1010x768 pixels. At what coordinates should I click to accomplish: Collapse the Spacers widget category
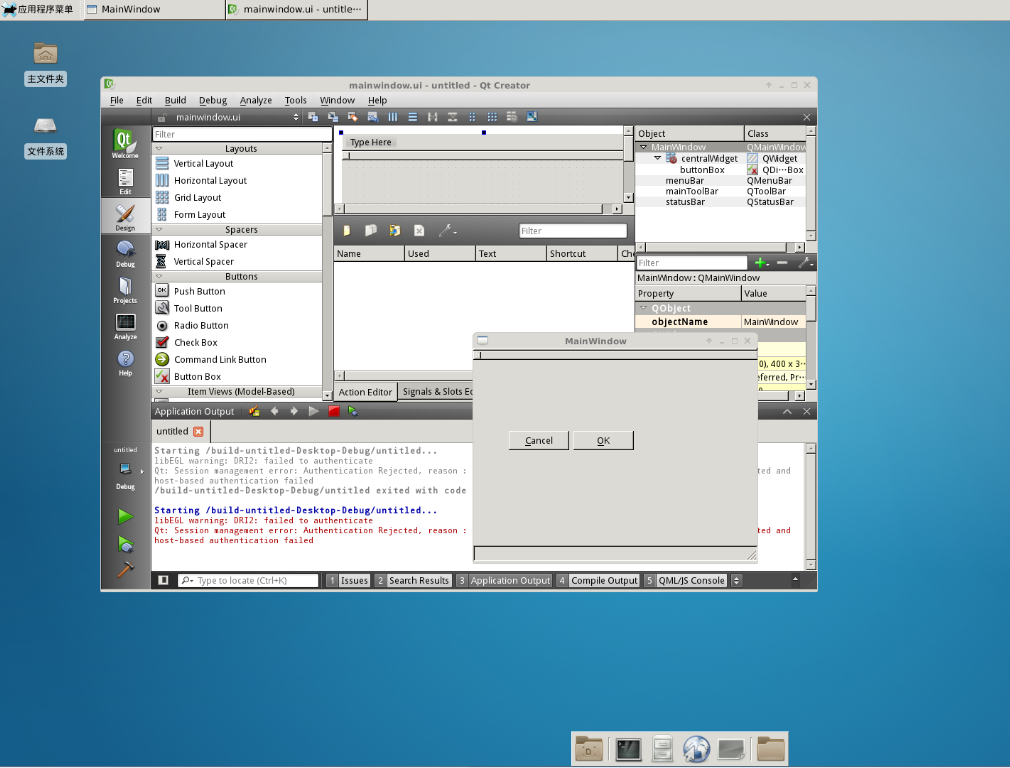(159, 230)
